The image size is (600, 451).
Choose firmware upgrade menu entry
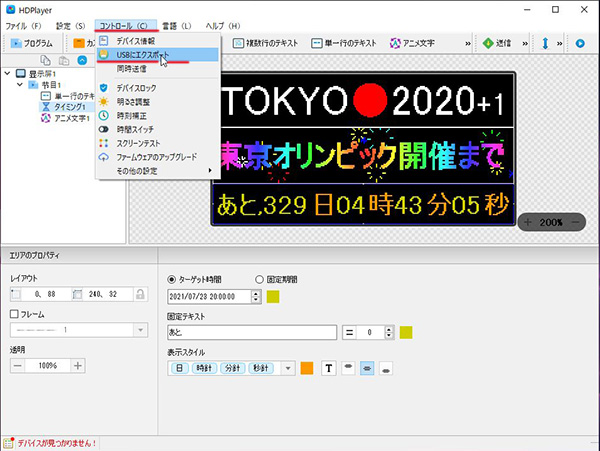coord(158,157)
